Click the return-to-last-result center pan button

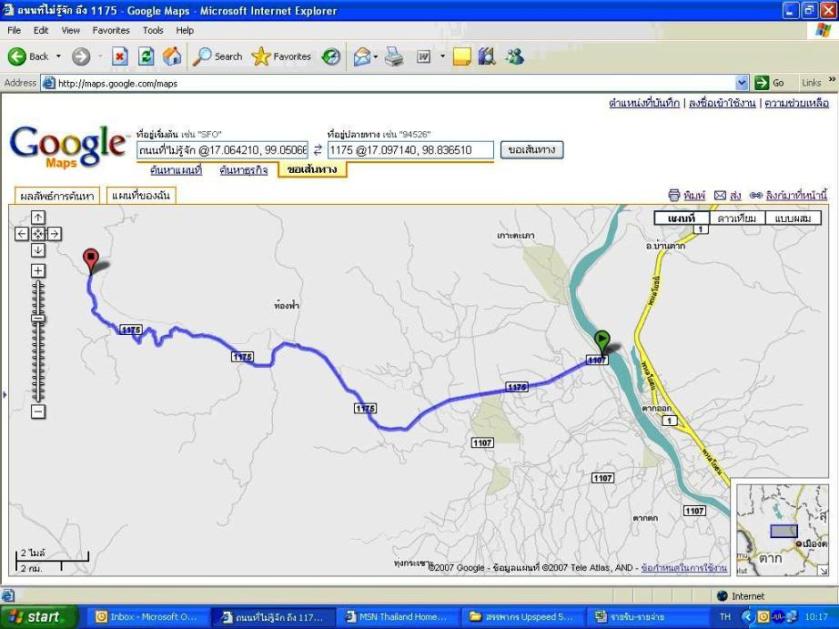(x=38, y=234)
